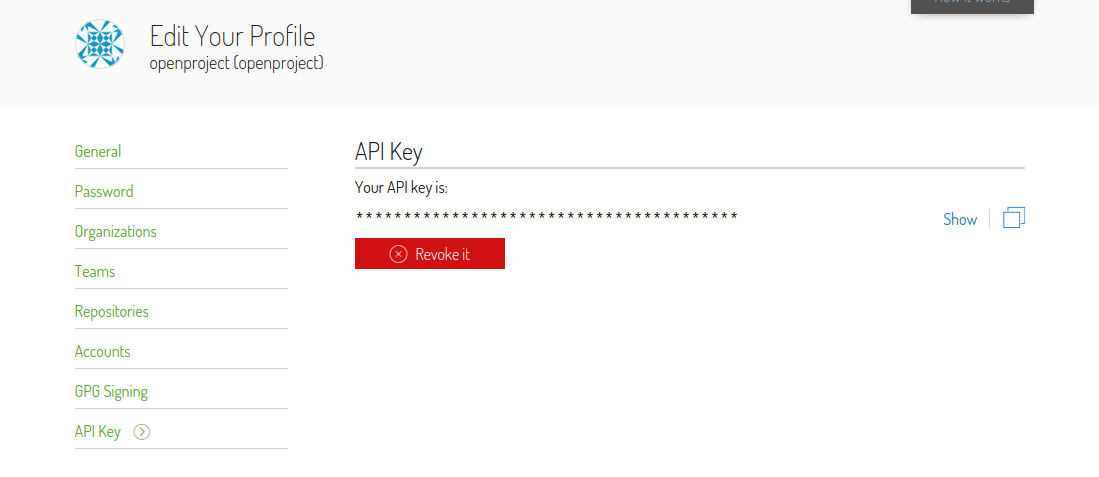
Task: Click the circled X icon in Revoke button
Action: tap(398, 254)
